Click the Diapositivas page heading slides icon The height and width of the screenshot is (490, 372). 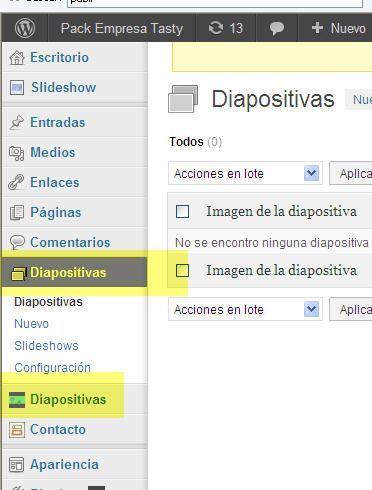(x=183, y=99)
